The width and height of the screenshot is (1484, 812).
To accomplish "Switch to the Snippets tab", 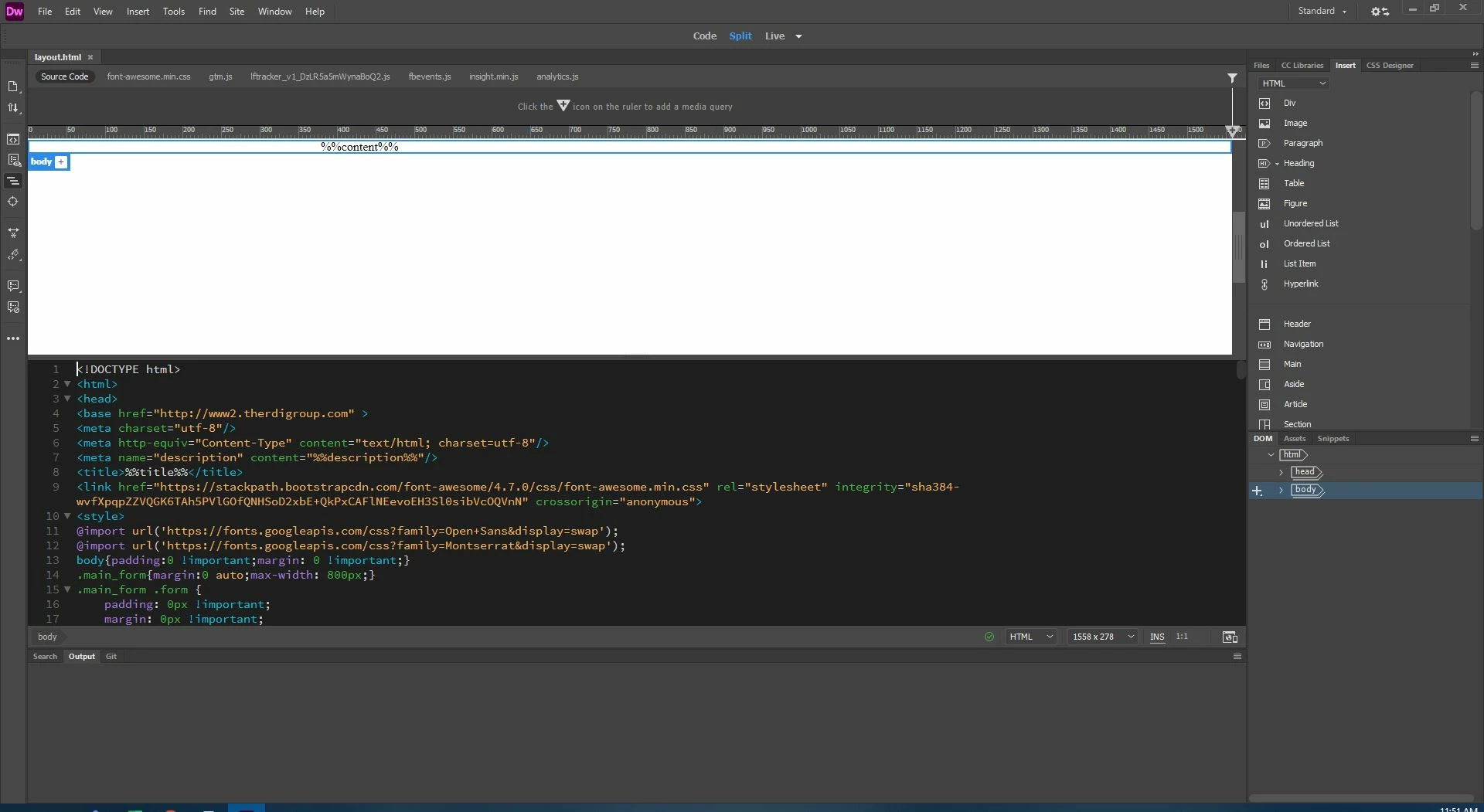I will (1333, 439).
